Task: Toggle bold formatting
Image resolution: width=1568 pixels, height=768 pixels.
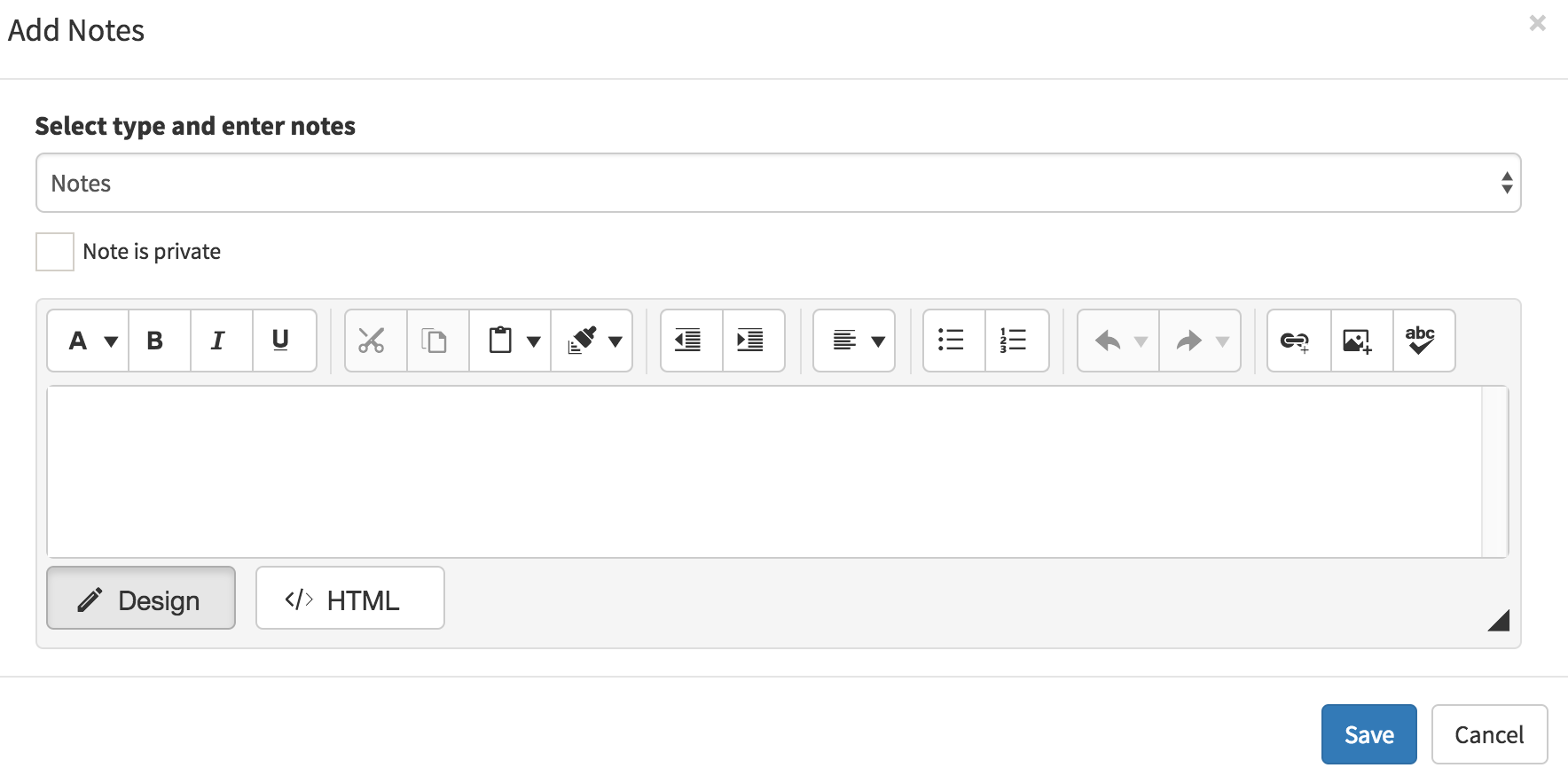Action: (157, 341)
